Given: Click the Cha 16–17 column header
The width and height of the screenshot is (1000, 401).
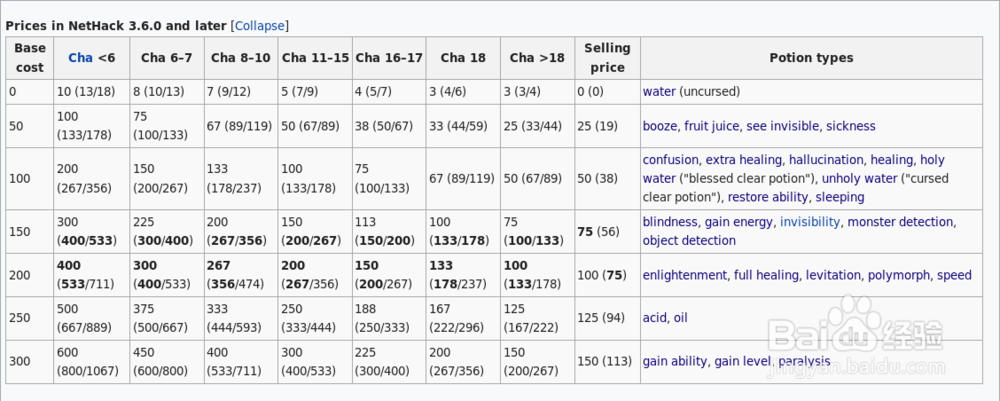Looking at the screenshot, I should [389, 57].
